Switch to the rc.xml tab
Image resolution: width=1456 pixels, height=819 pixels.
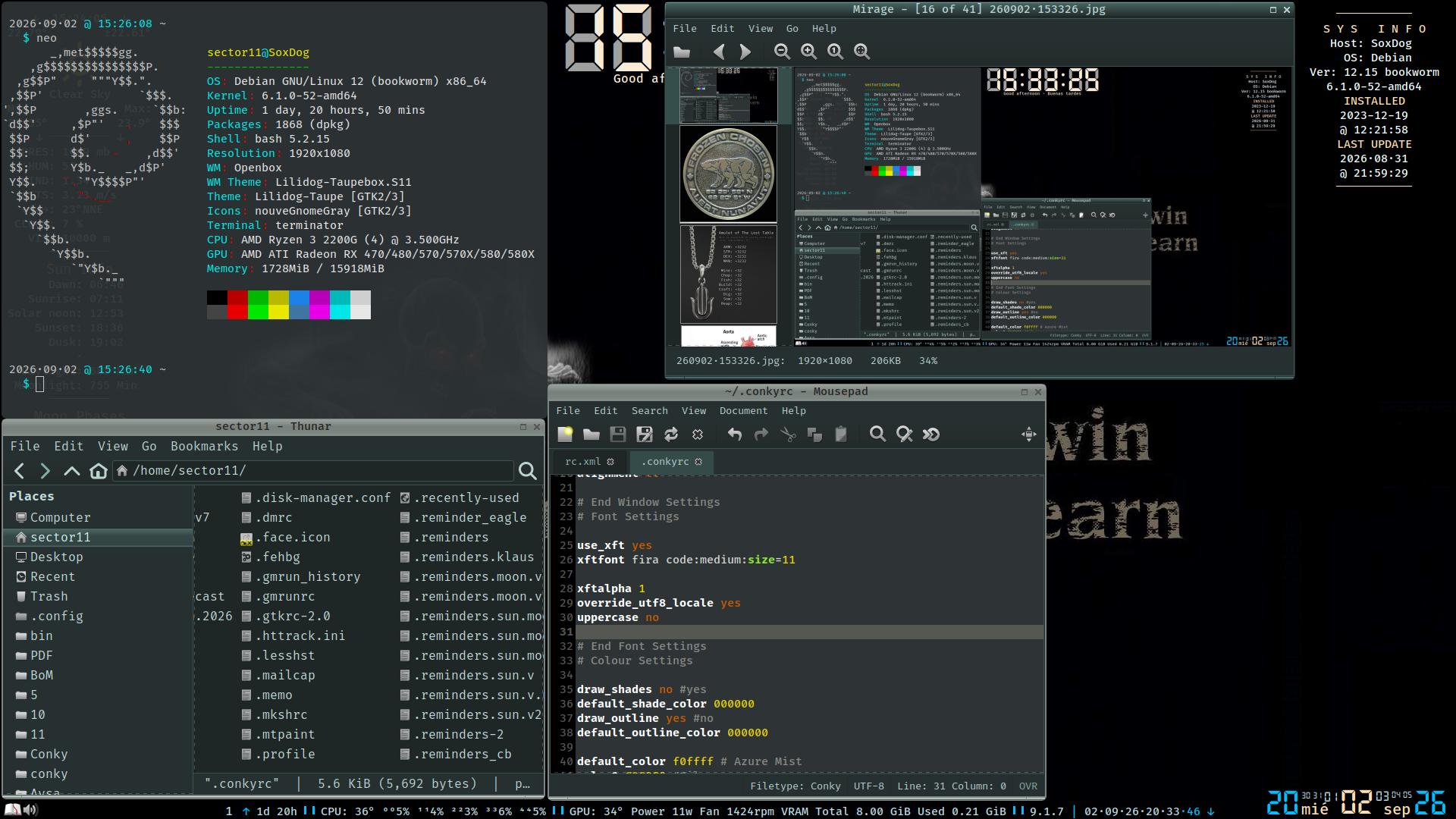pos(582,462)
